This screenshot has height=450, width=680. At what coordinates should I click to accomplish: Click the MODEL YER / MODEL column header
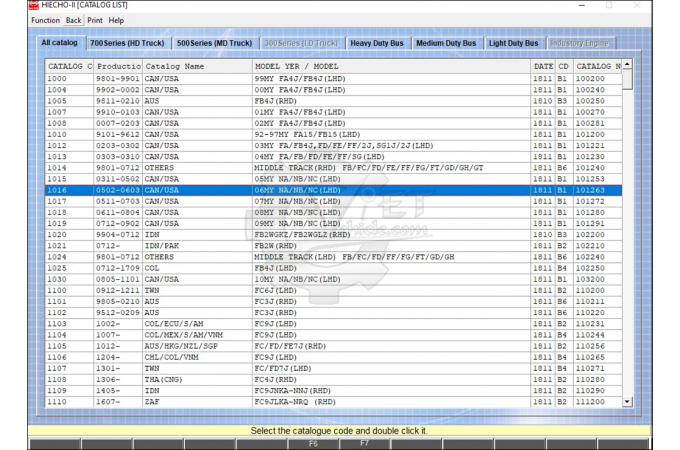coord(392,66)
